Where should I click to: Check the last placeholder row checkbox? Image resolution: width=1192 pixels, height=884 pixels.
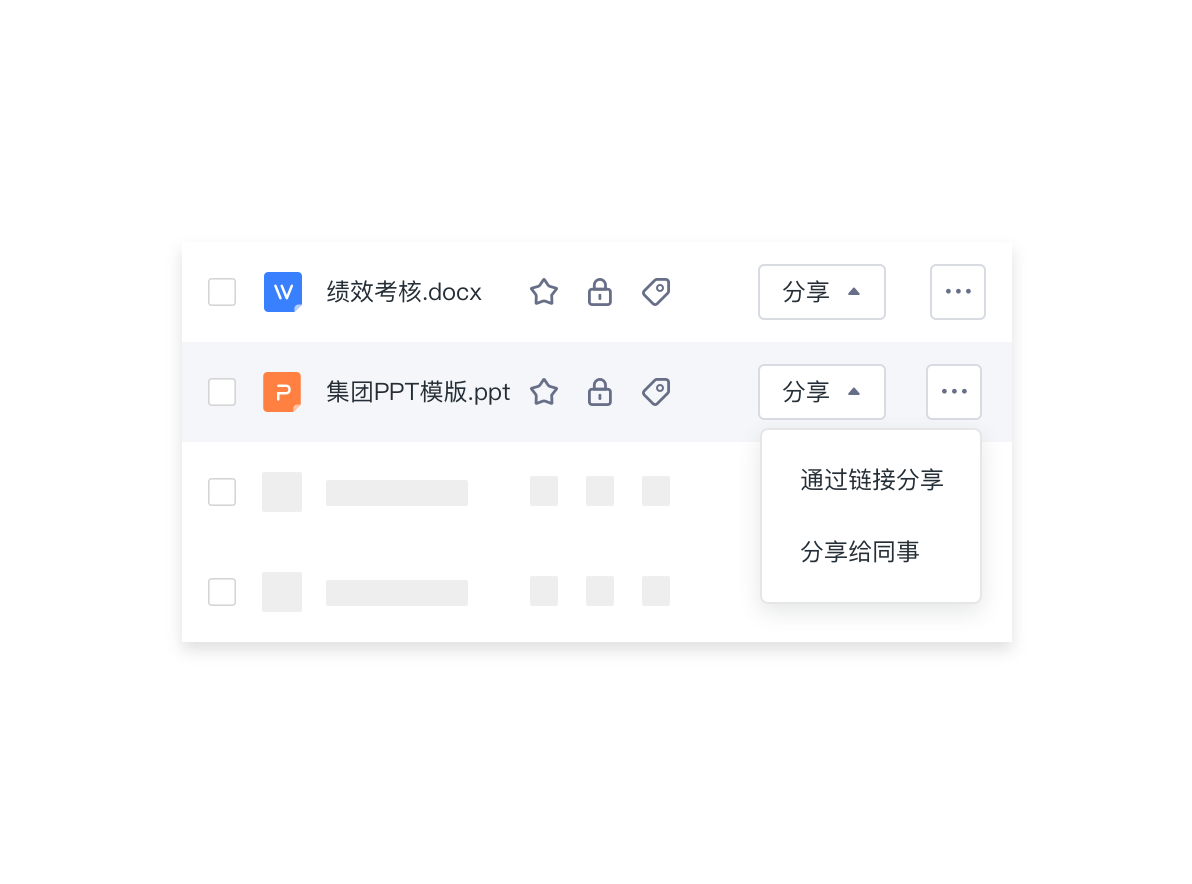(x=222, y=591)
